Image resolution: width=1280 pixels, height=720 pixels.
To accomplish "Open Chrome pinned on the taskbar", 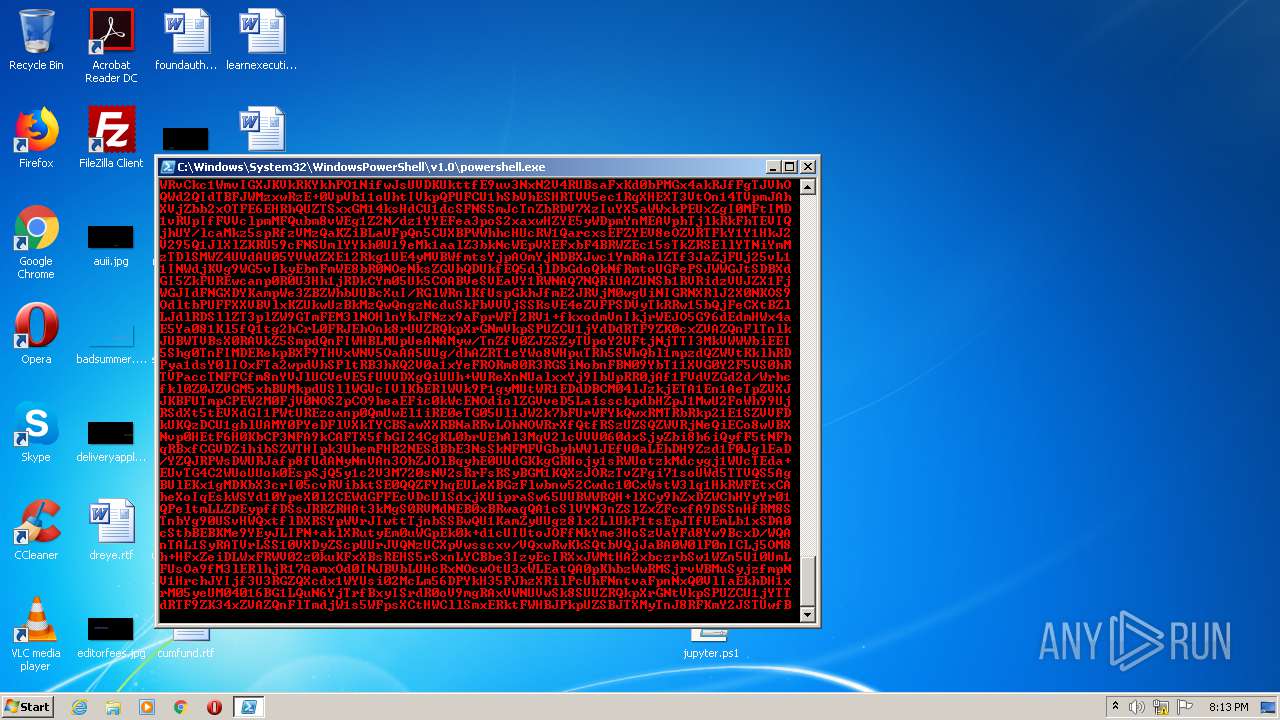I will coord(181,707).
